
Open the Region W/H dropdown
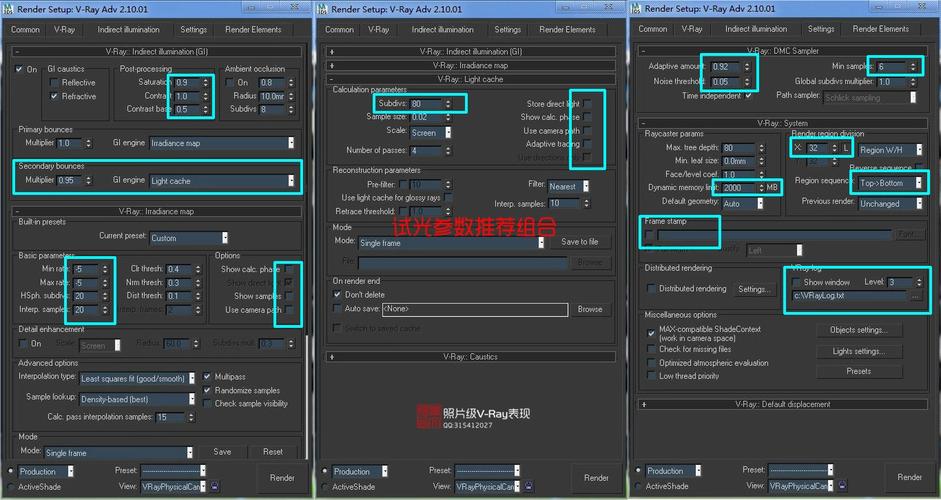click(x=889, y=150)
